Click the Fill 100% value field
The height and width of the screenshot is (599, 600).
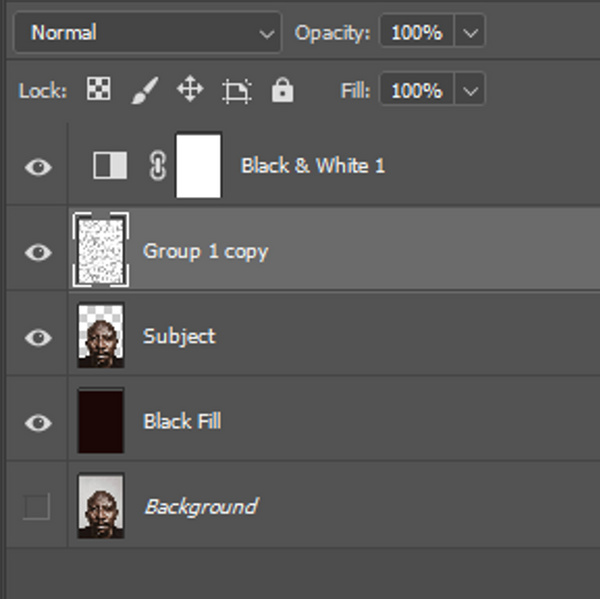(416, 91)
